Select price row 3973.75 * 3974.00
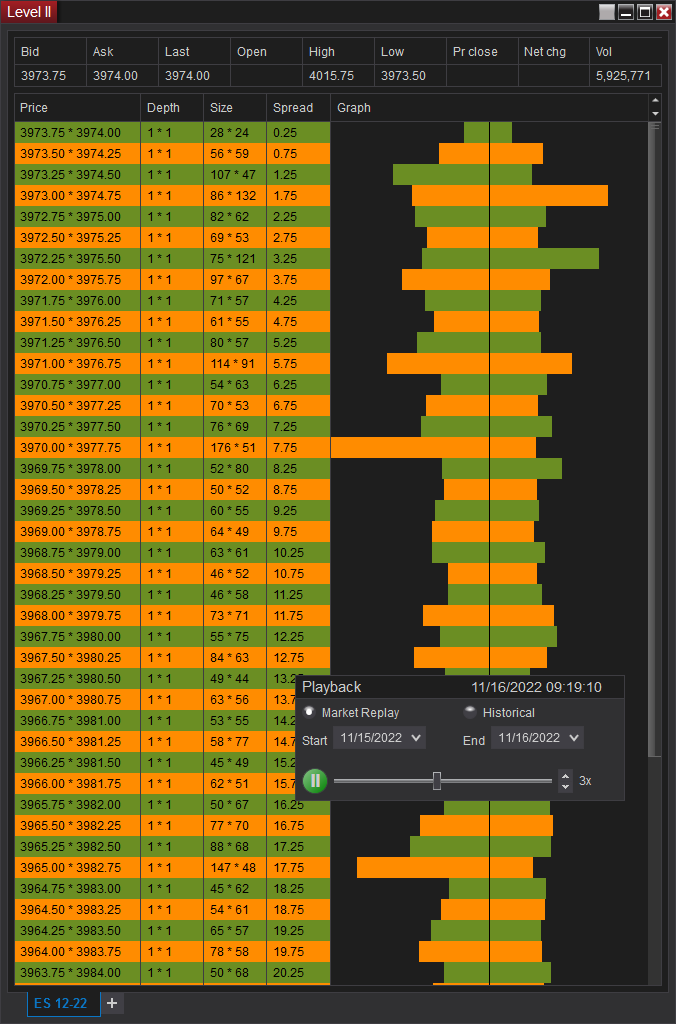676x1024 pixels. (x=78, y=133)
